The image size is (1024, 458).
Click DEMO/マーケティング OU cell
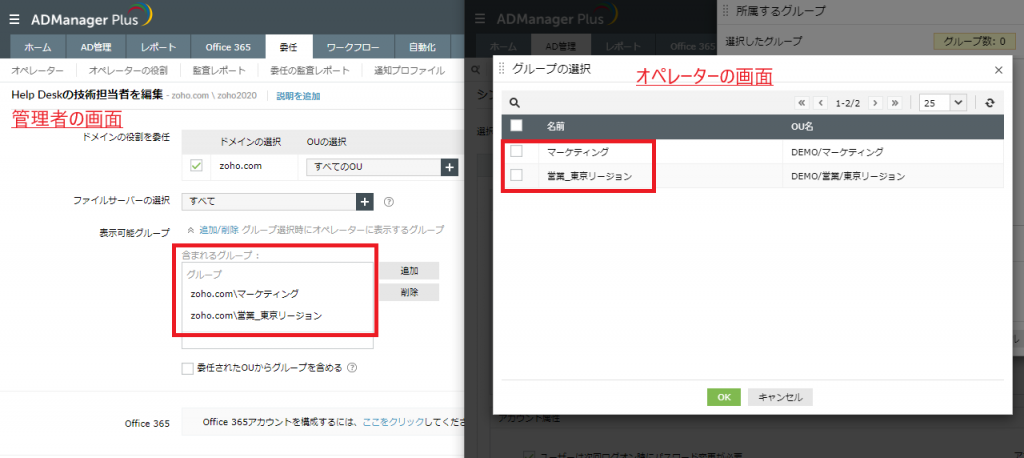(837, 152)
